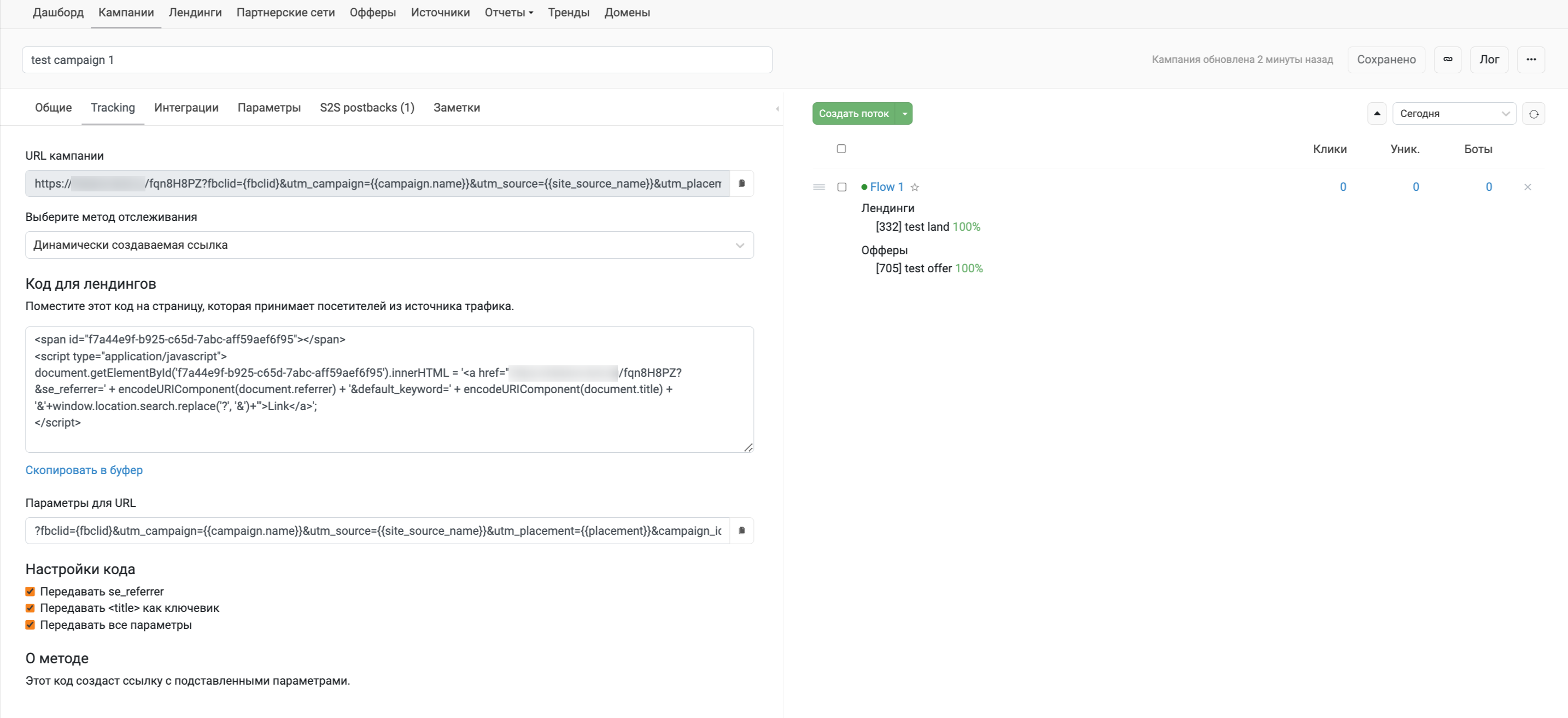Grab the Flow 1 drag handle
Screen dimensions: 1568x718
click(818, 187)
